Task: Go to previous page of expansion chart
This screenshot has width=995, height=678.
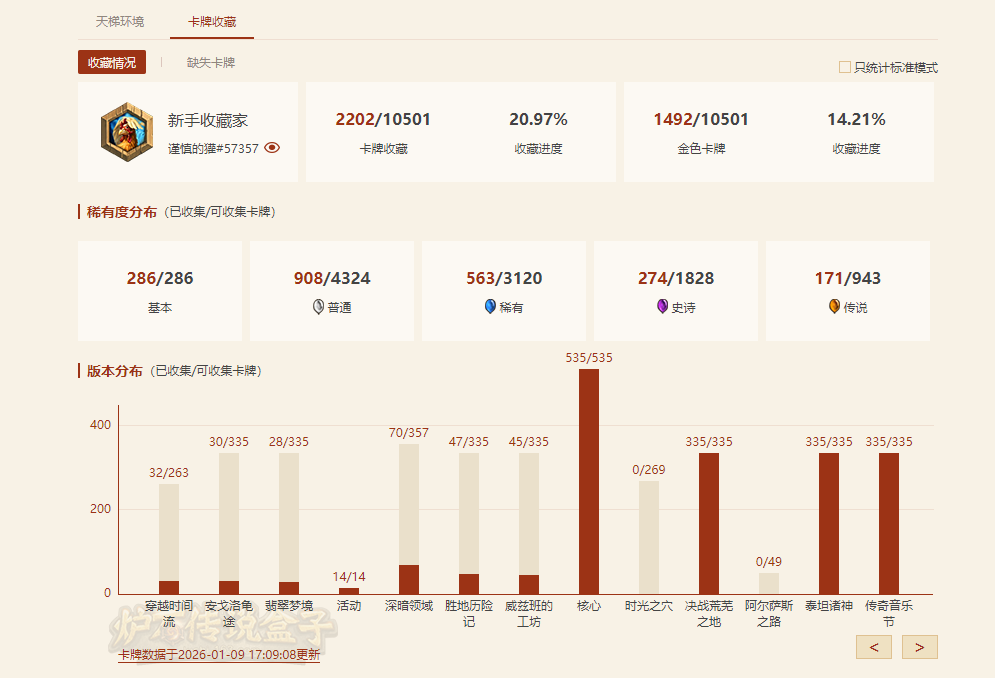Action: point(873,647)
